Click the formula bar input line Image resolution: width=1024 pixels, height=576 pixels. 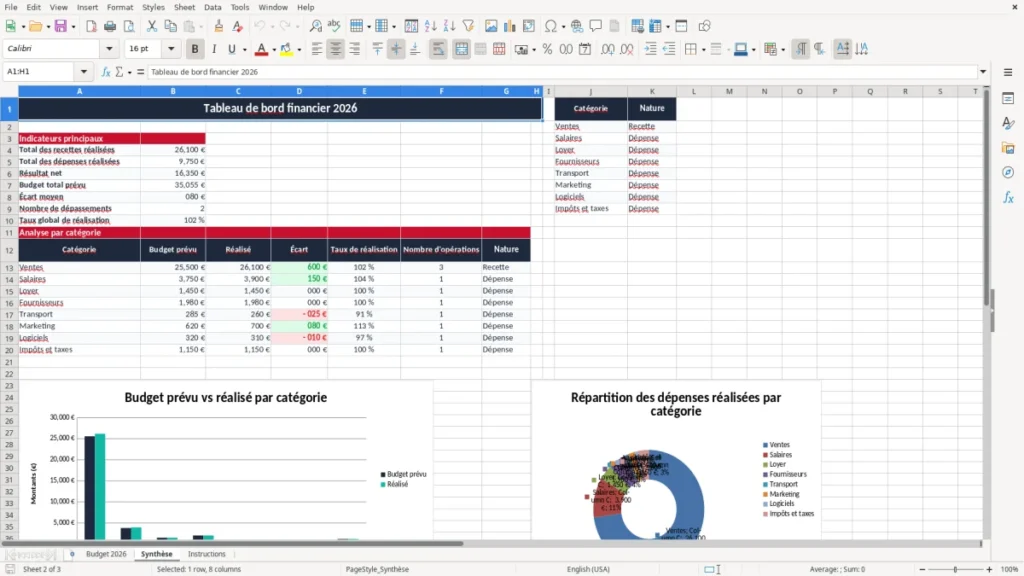click(562, 72)
